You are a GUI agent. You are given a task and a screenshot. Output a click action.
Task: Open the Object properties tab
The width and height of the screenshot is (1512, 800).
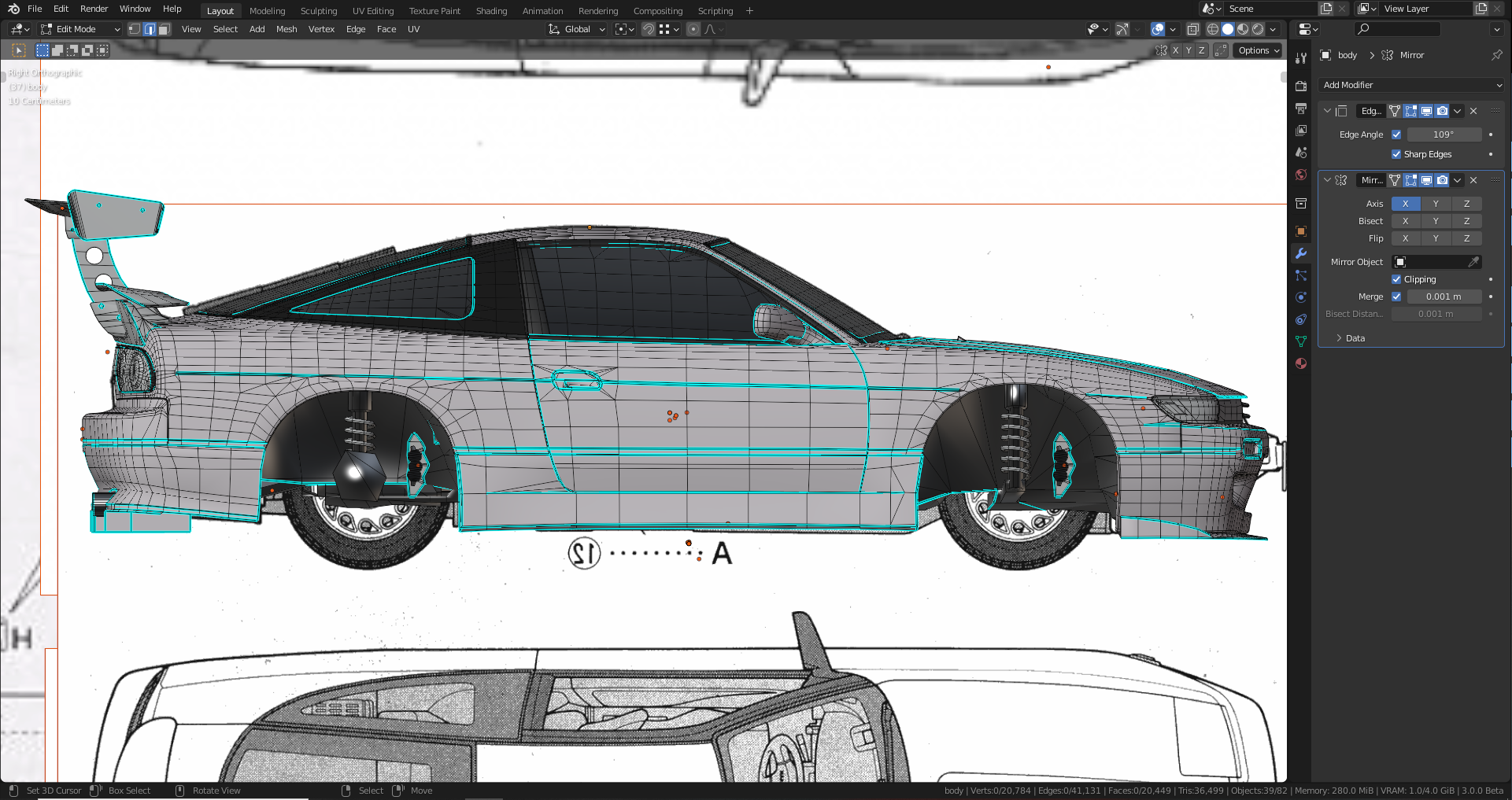click(x=1301, y=231)
